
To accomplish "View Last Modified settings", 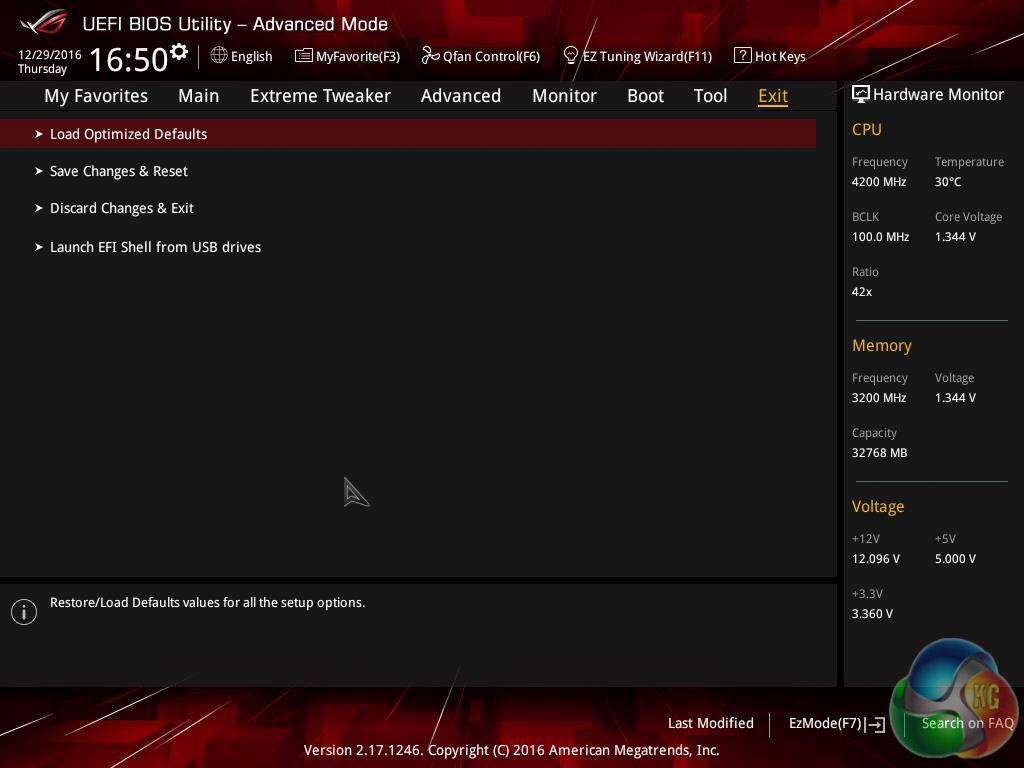I will (711, 723).
